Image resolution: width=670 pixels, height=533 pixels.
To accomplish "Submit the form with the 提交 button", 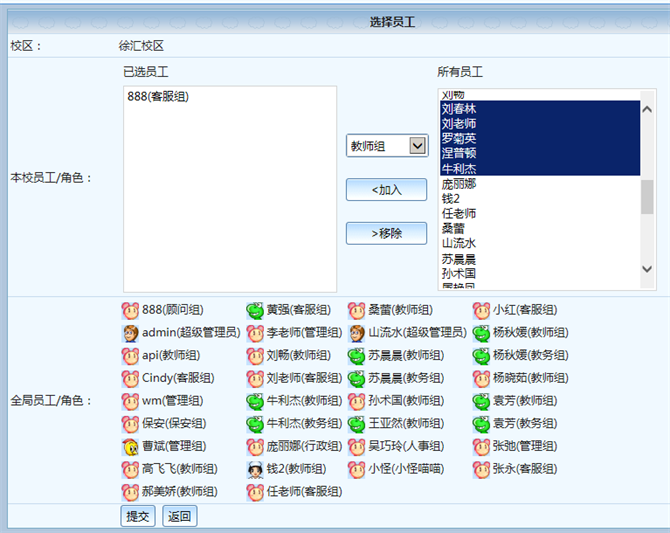I will (137, 516).
